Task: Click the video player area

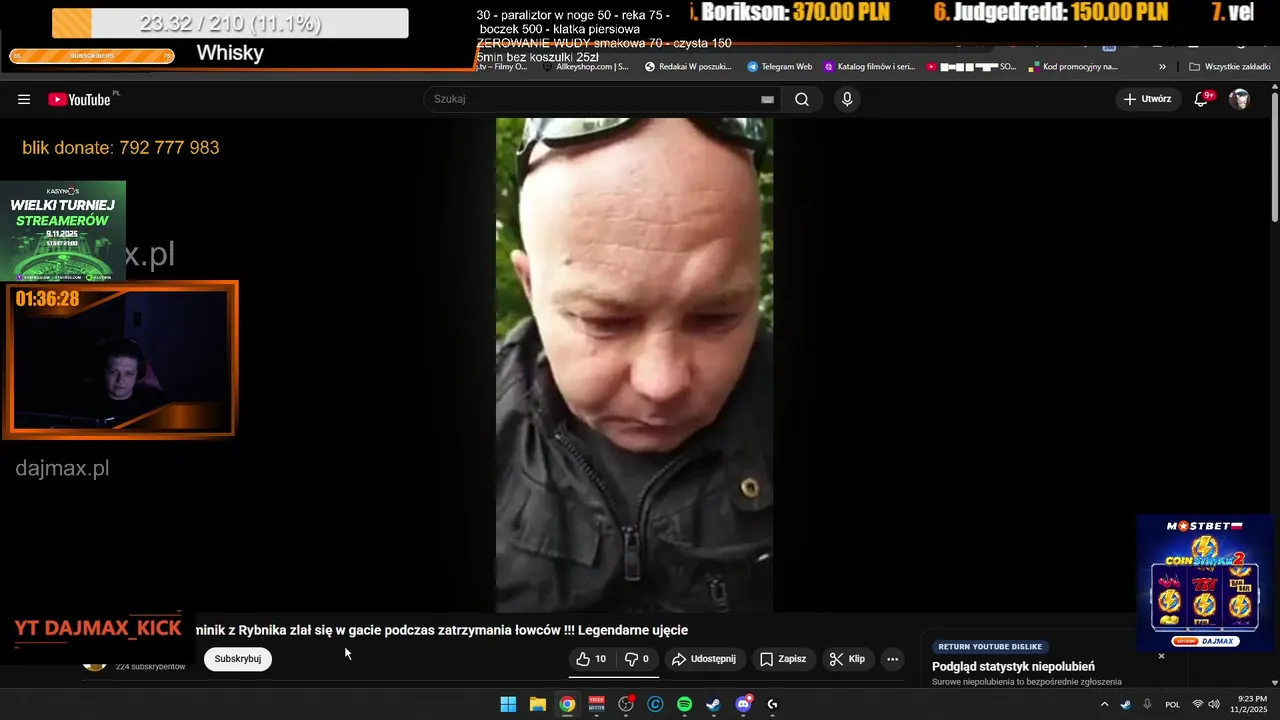Action: [x=634, y=365]
